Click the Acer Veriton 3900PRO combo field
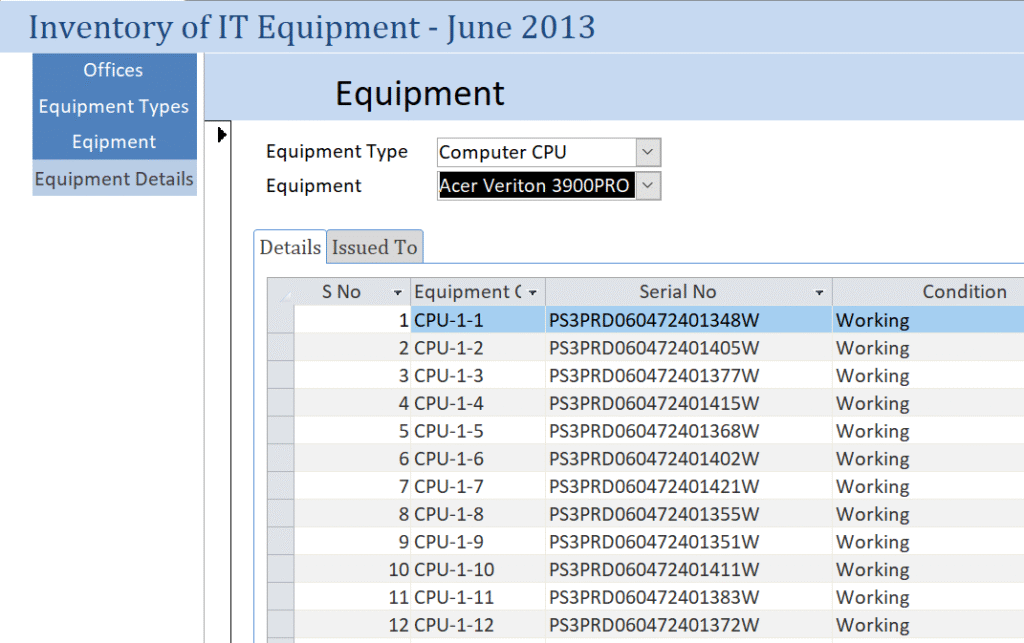Viewport: 1024px width, 643px height. point(536,186)
